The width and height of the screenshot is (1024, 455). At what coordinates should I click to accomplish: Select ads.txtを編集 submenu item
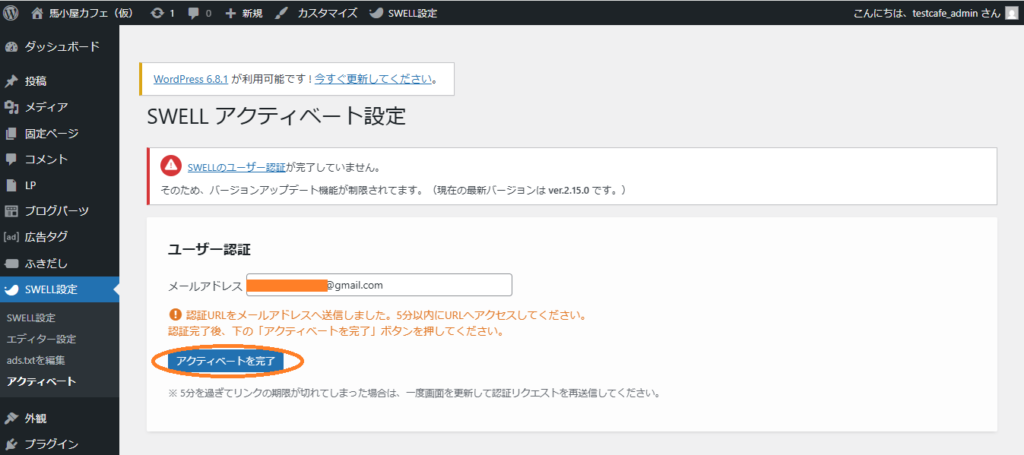36,360
